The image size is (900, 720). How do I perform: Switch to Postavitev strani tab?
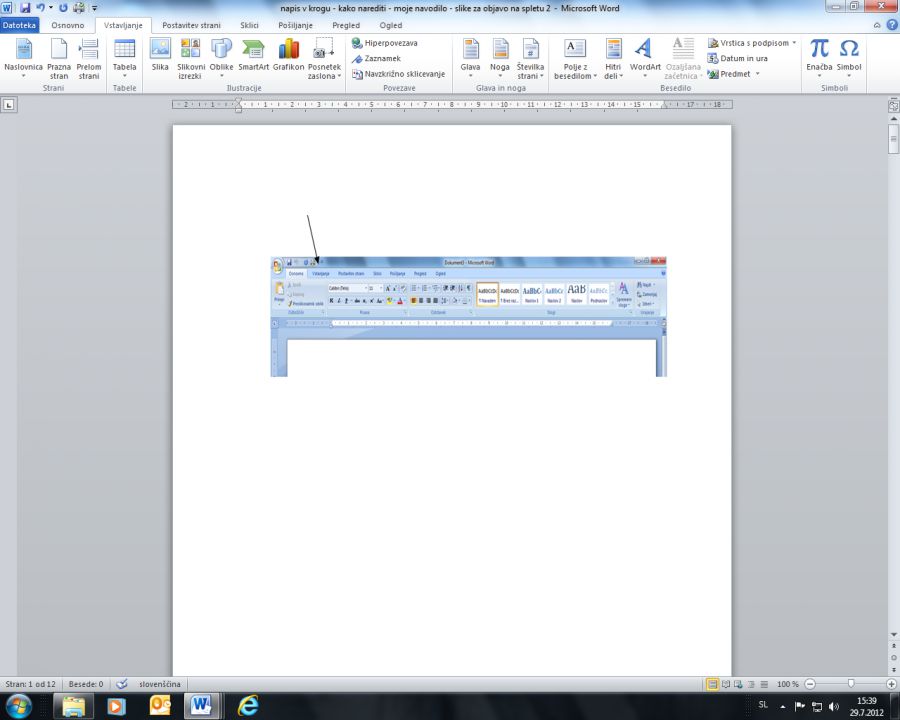(x=191, y=25)
